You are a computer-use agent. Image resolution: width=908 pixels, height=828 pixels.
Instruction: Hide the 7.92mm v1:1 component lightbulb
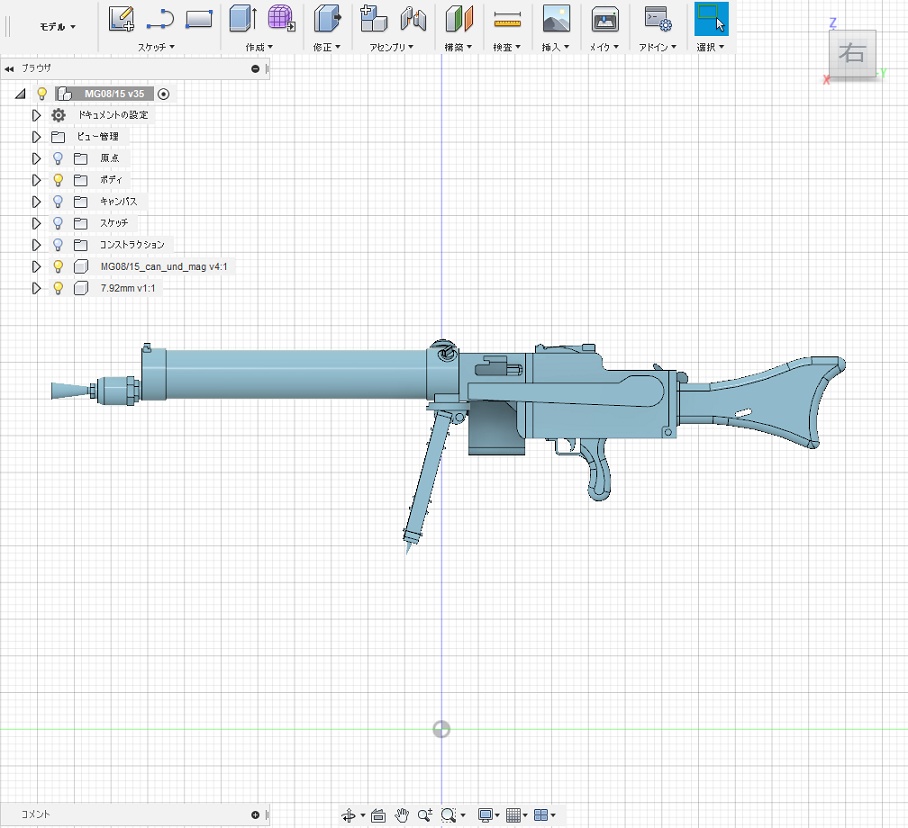click(58, 288)
